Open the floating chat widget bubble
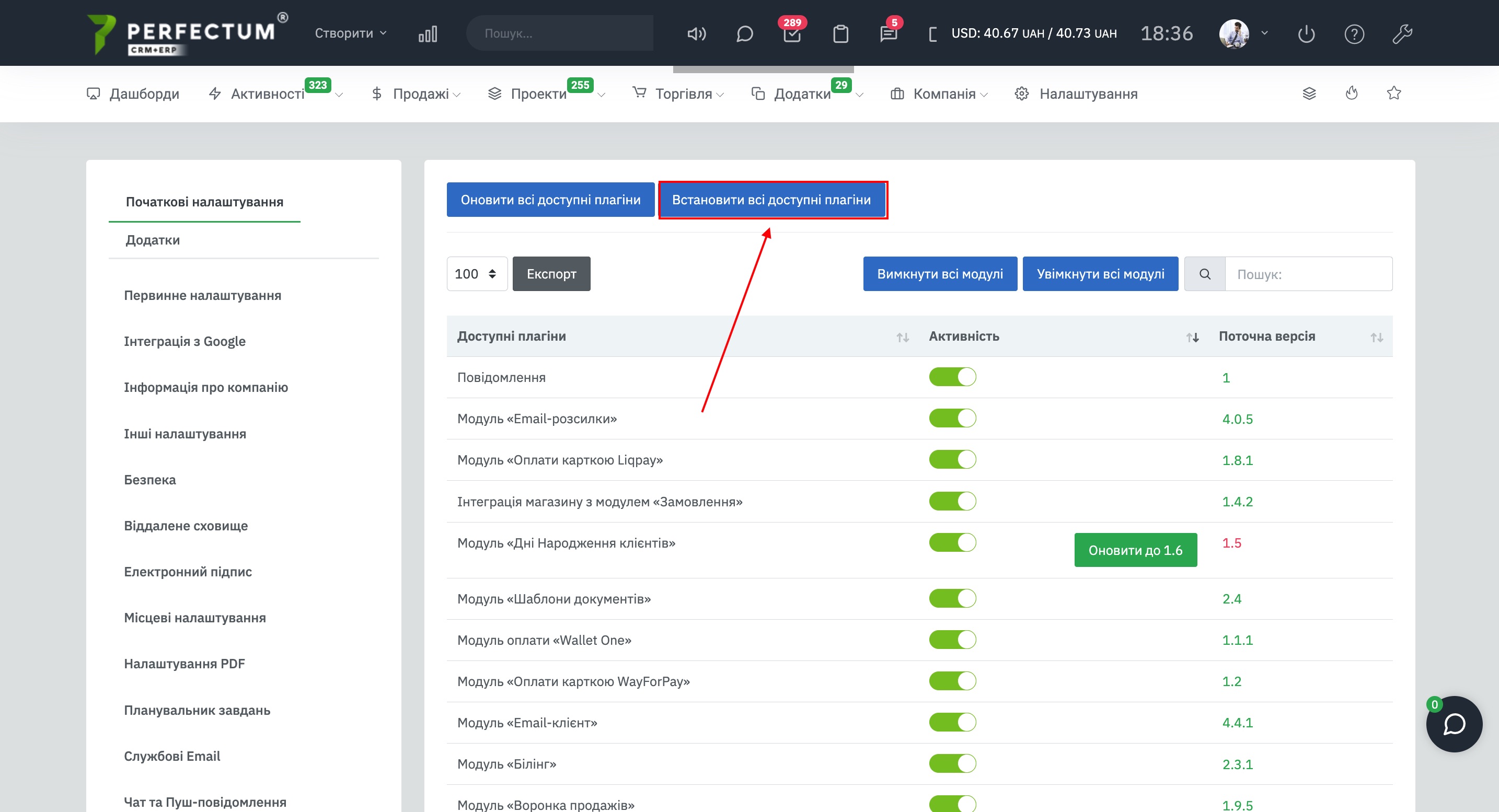Image resolution: width=1499 pixels, height=812 pixels. (x=1453, y=724)
